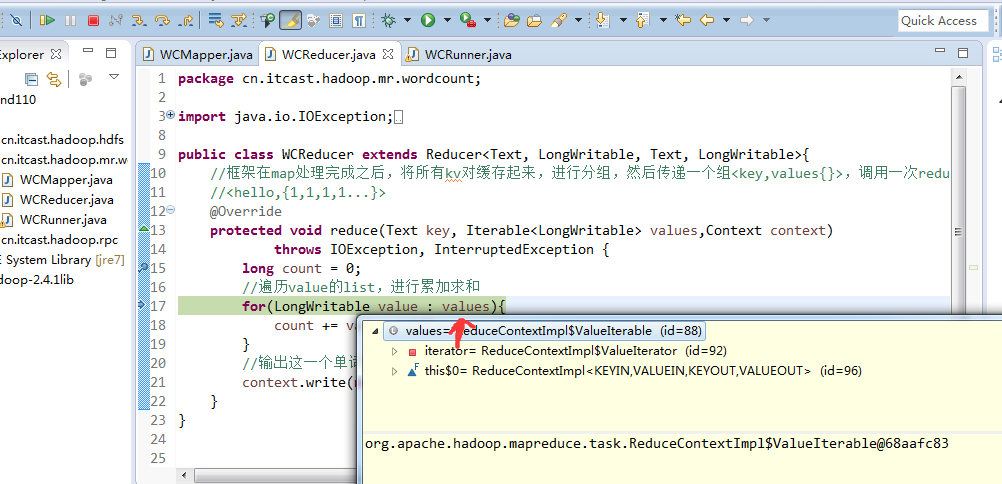Open the Run launch dropdown arrow
The image size is (1002, 484).
click(447, 20)
